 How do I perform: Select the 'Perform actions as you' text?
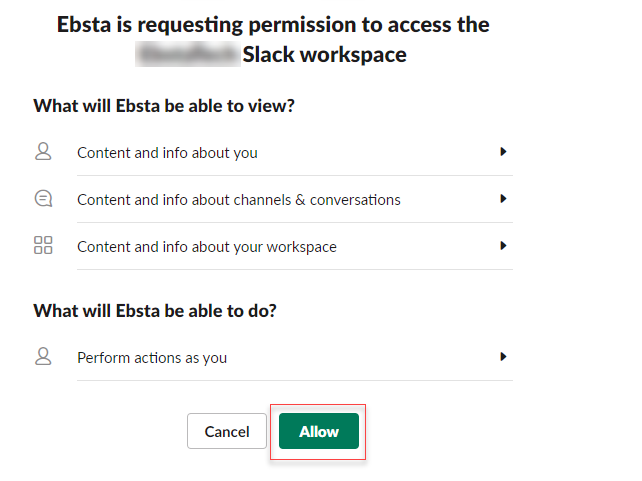click(x=152, y=357)
